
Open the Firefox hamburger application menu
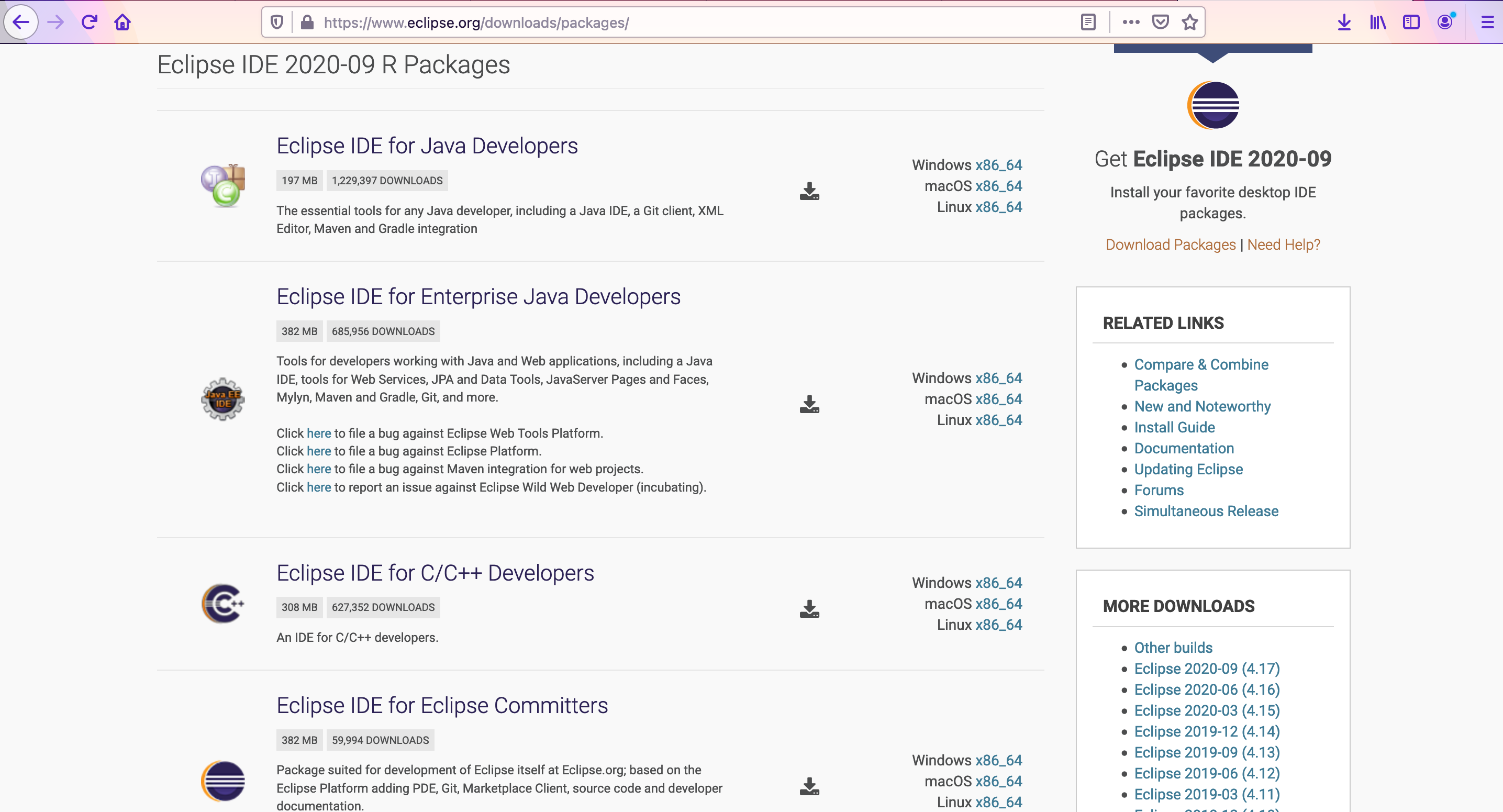click(1487, 22)
